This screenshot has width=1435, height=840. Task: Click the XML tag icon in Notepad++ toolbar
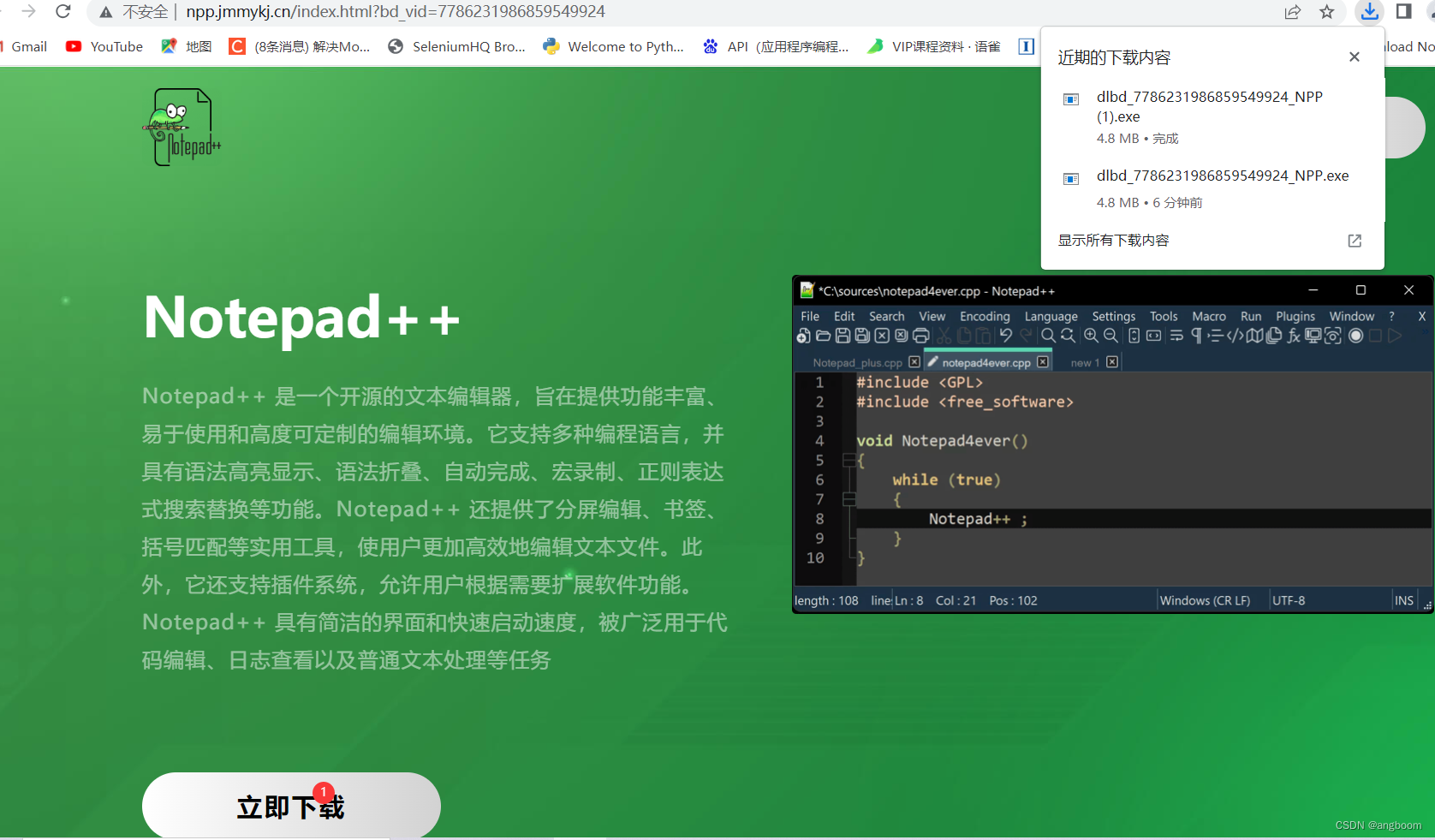point(1235,336)
